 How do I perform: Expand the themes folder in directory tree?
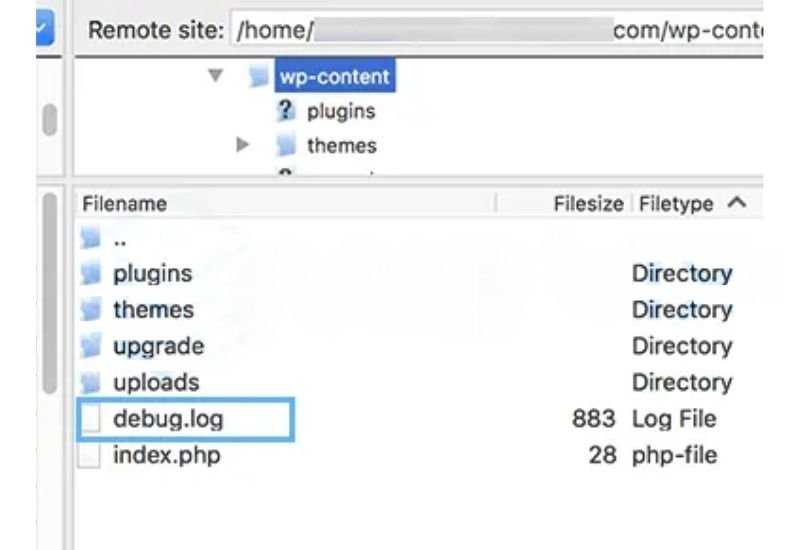[x=241, y=146]
